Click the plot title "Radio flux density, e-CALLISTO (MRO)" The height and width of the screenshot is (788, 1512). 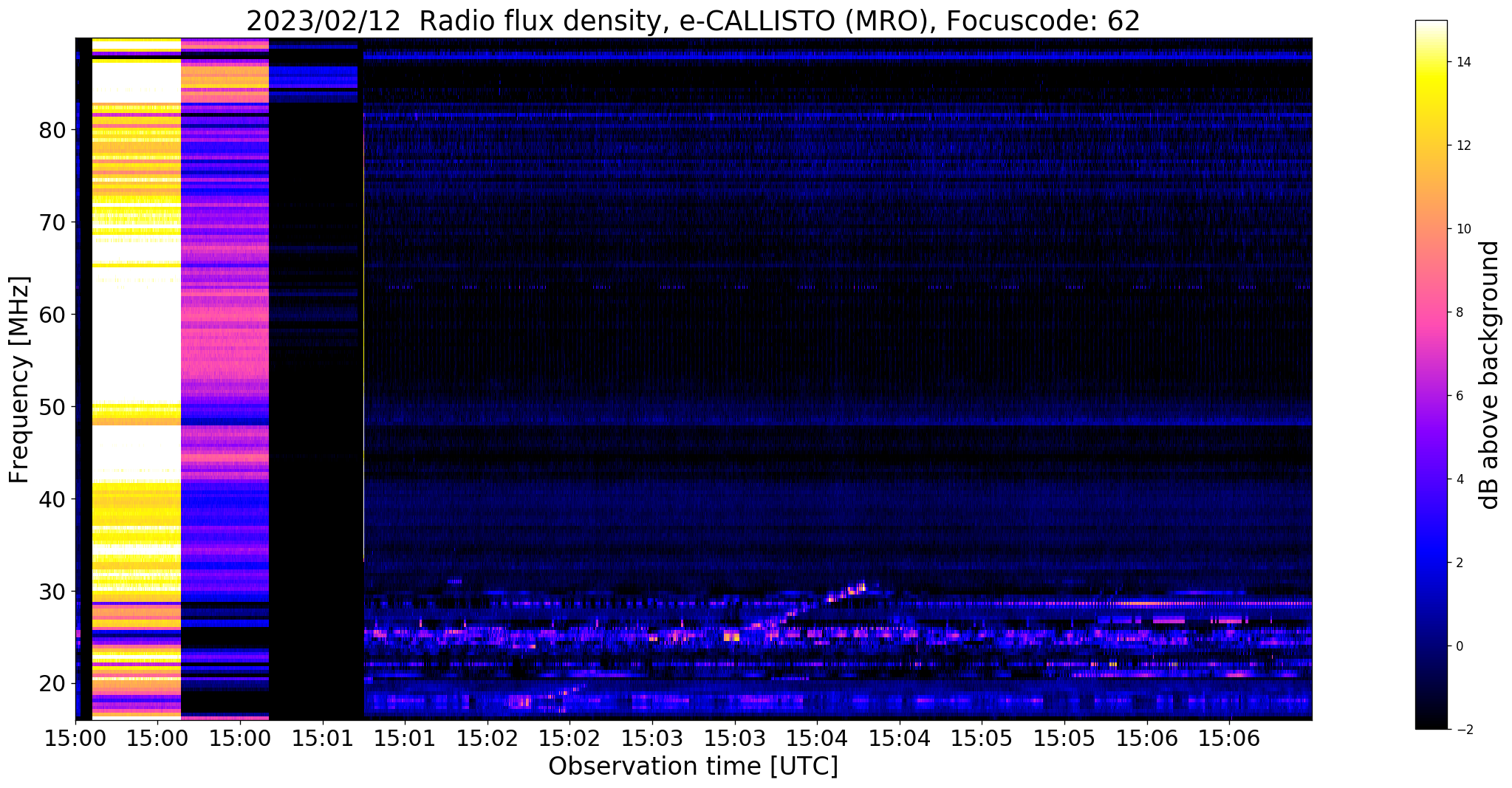693,21
